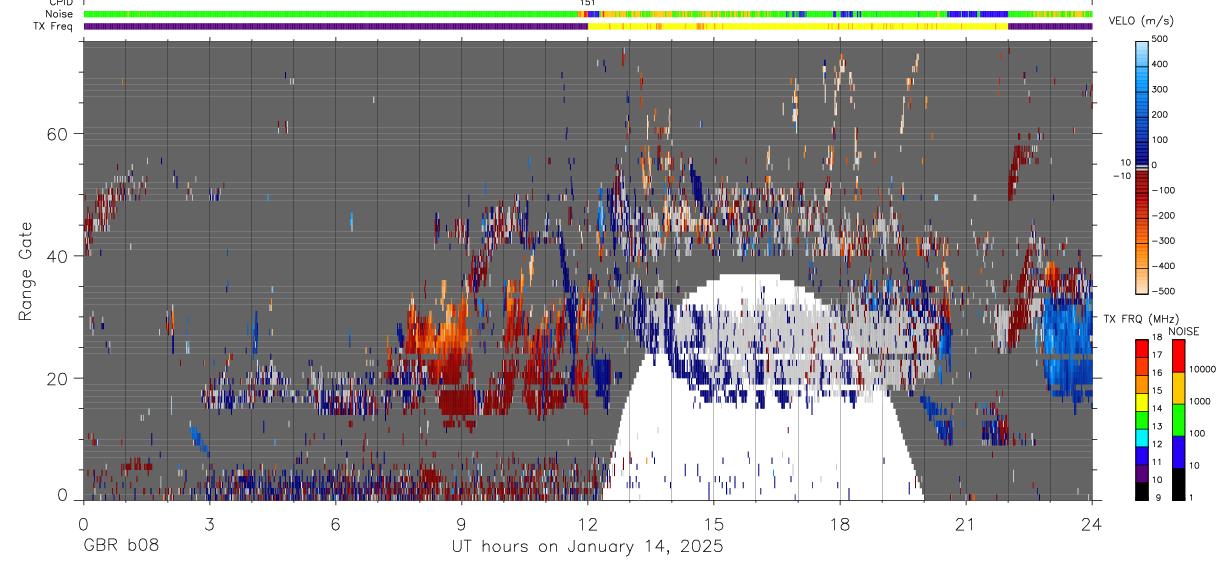Click x-axis tick label '3'
This screenshot has width=1228, height=567.
click(x=209, y=524)
